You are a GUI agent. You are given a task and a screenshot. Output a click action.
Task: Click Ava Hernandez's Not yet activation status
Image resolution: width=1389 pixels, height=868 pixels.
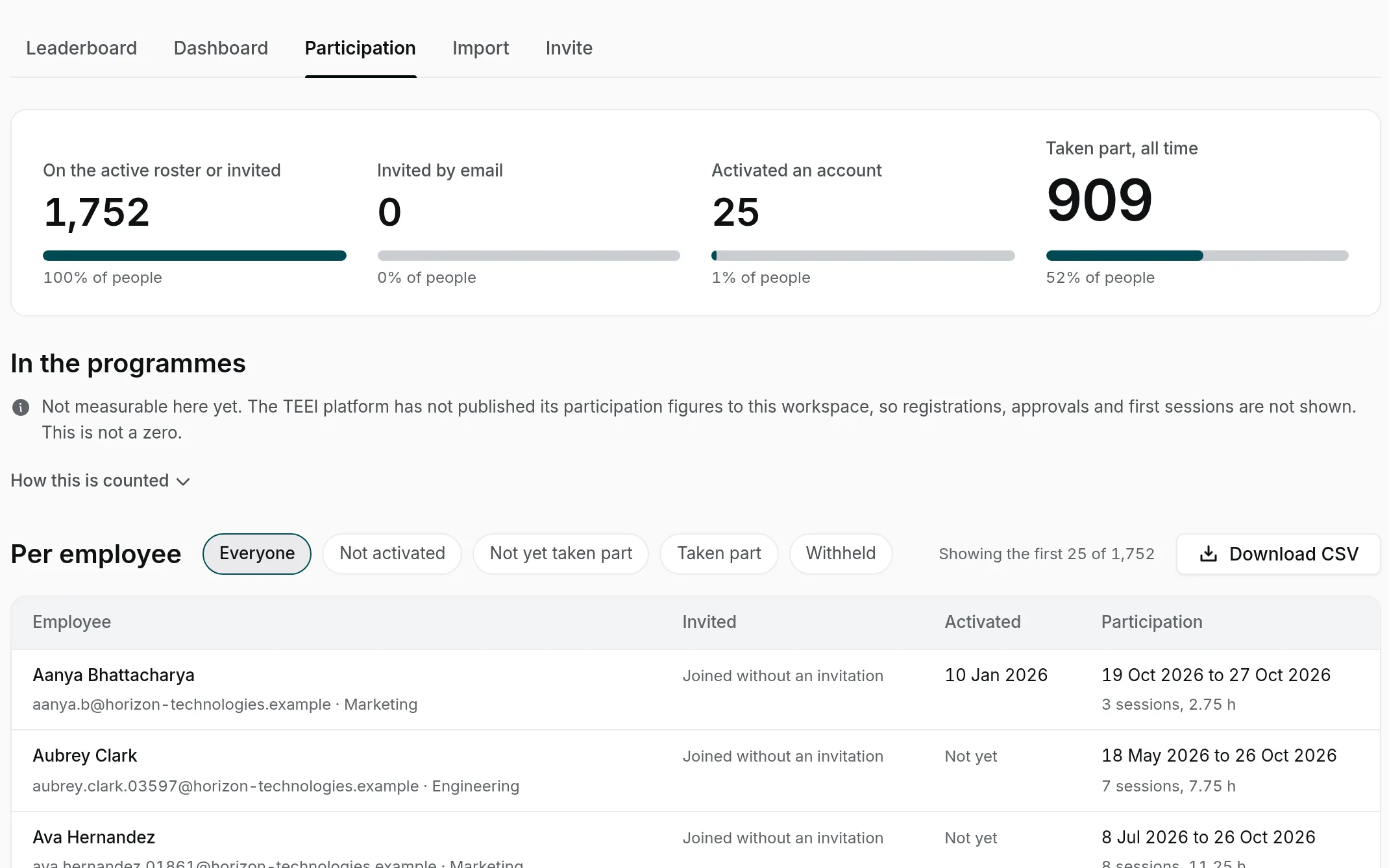[x=971, y=838]
